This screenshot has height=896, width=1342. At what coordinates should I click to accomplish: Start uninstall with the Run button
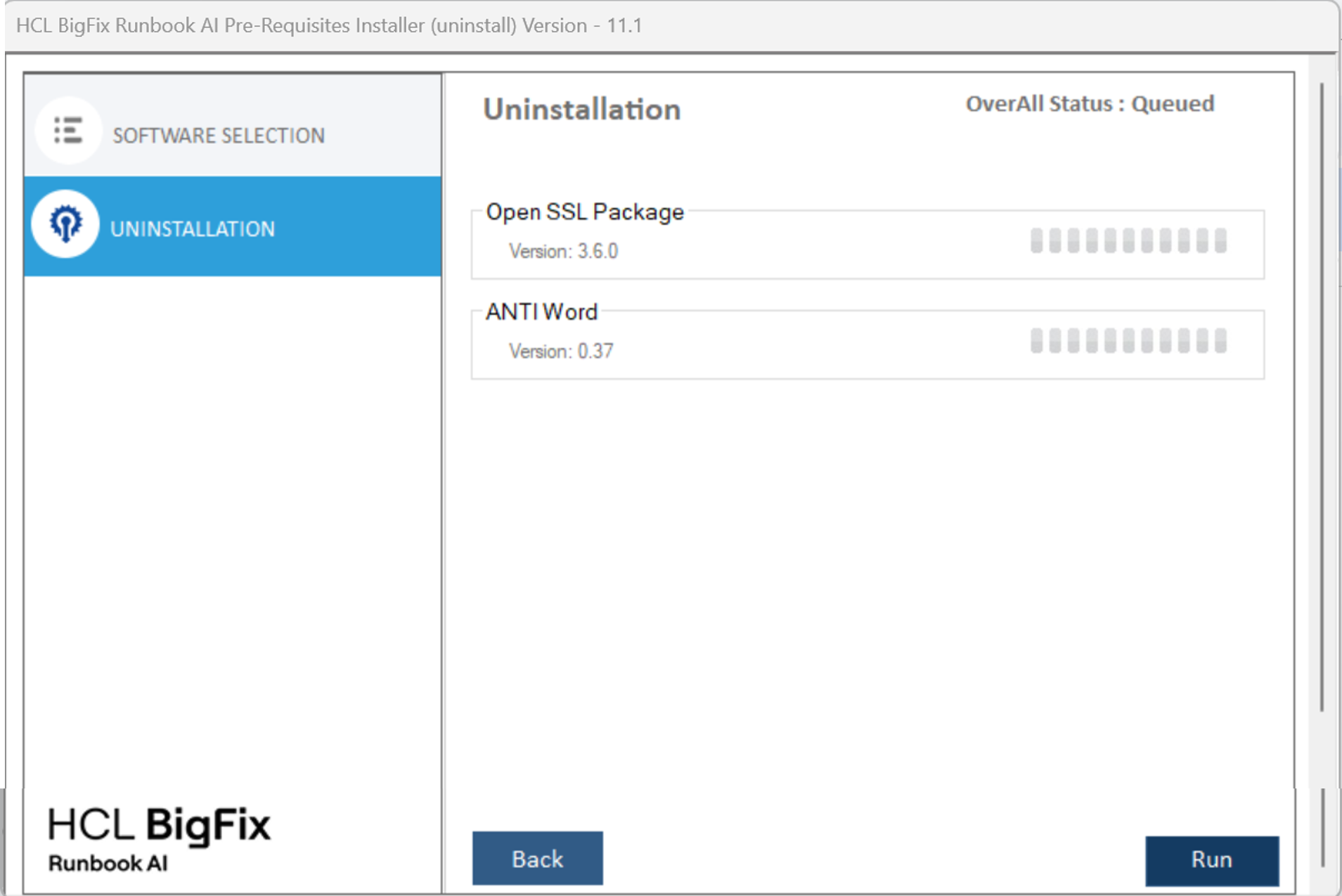[1211, 860]
